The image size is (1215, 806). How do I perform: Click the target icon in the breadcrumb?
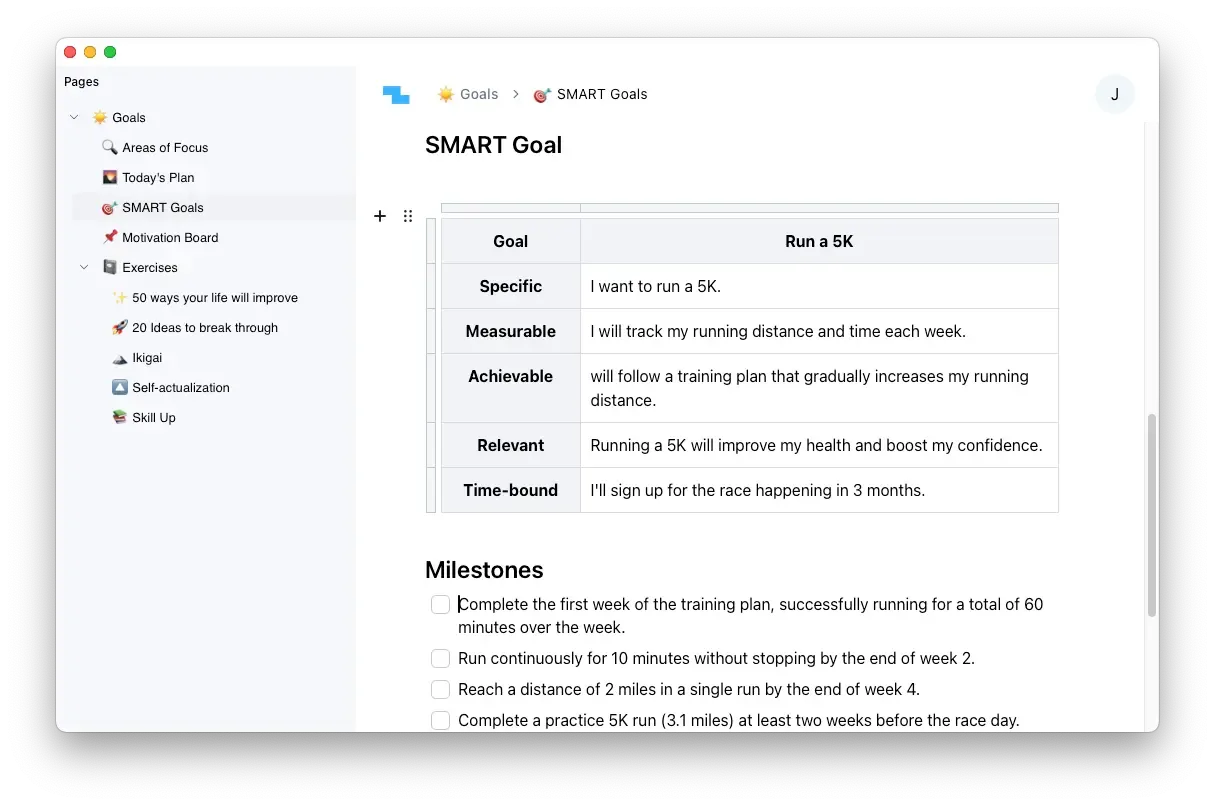coord(542,95)
